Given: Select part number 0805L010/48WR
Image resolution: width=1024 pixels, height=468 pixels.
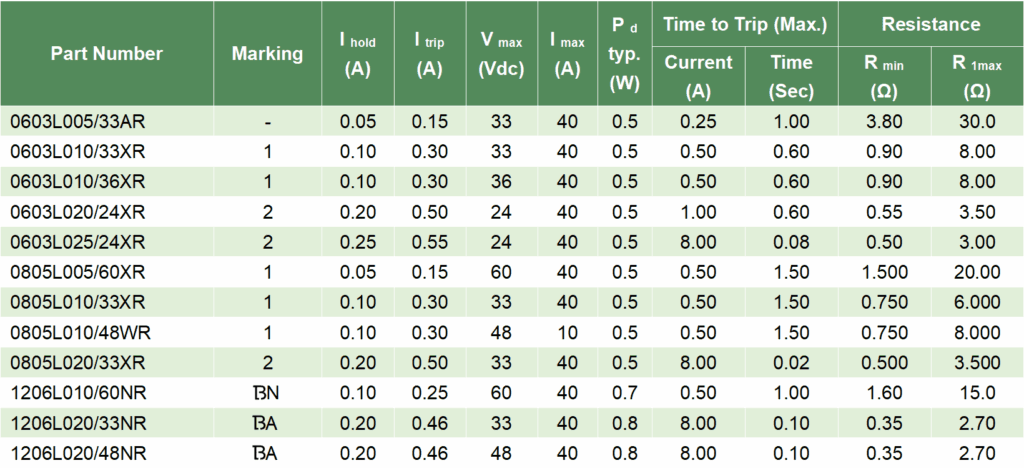Looking at the screenshot, I should click(78, 332).
